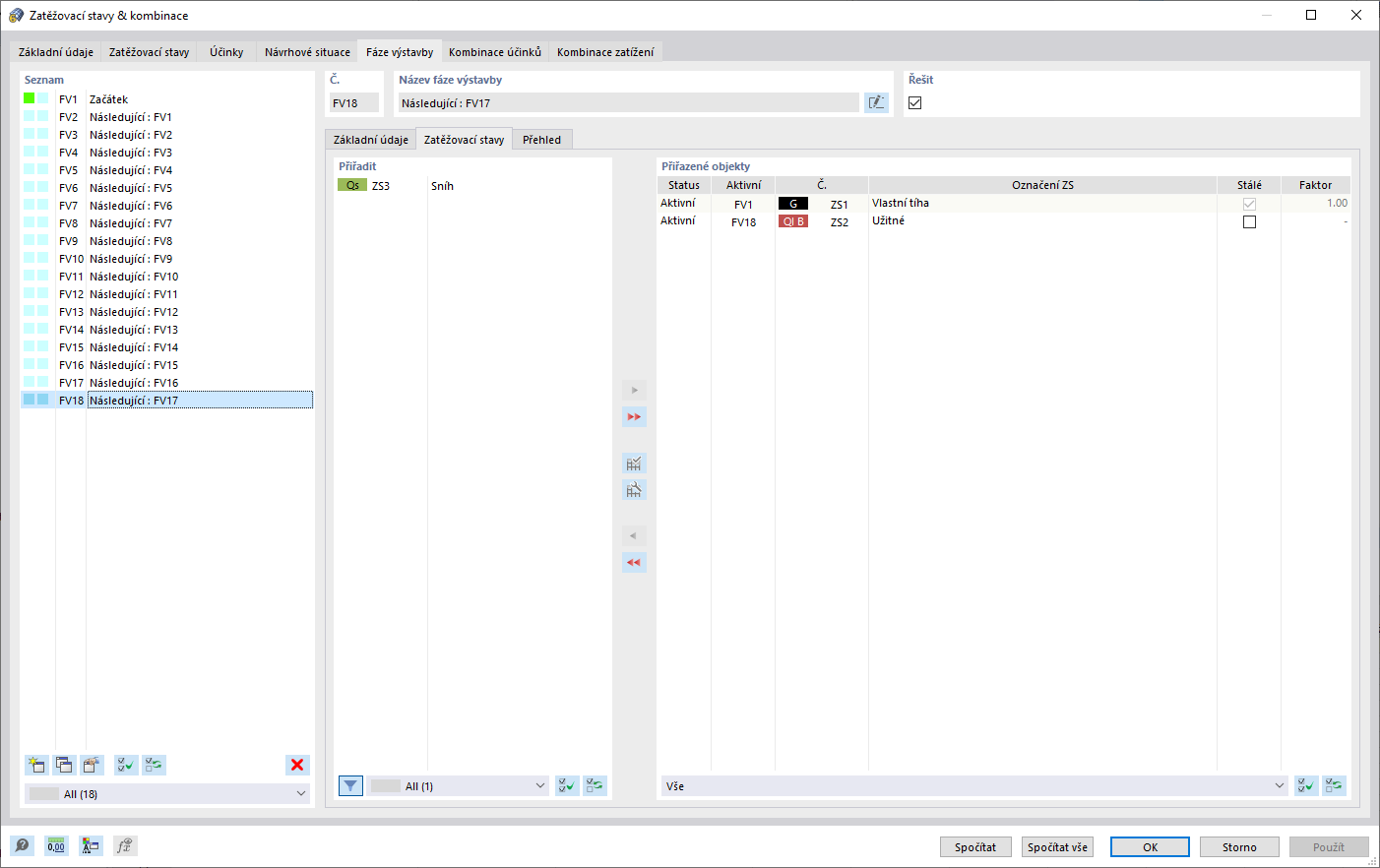Viewport: 1380px width, 868px height.
Task: Switch to Zatěžovací stavy main tab
Action: click(x=149, y=52)
